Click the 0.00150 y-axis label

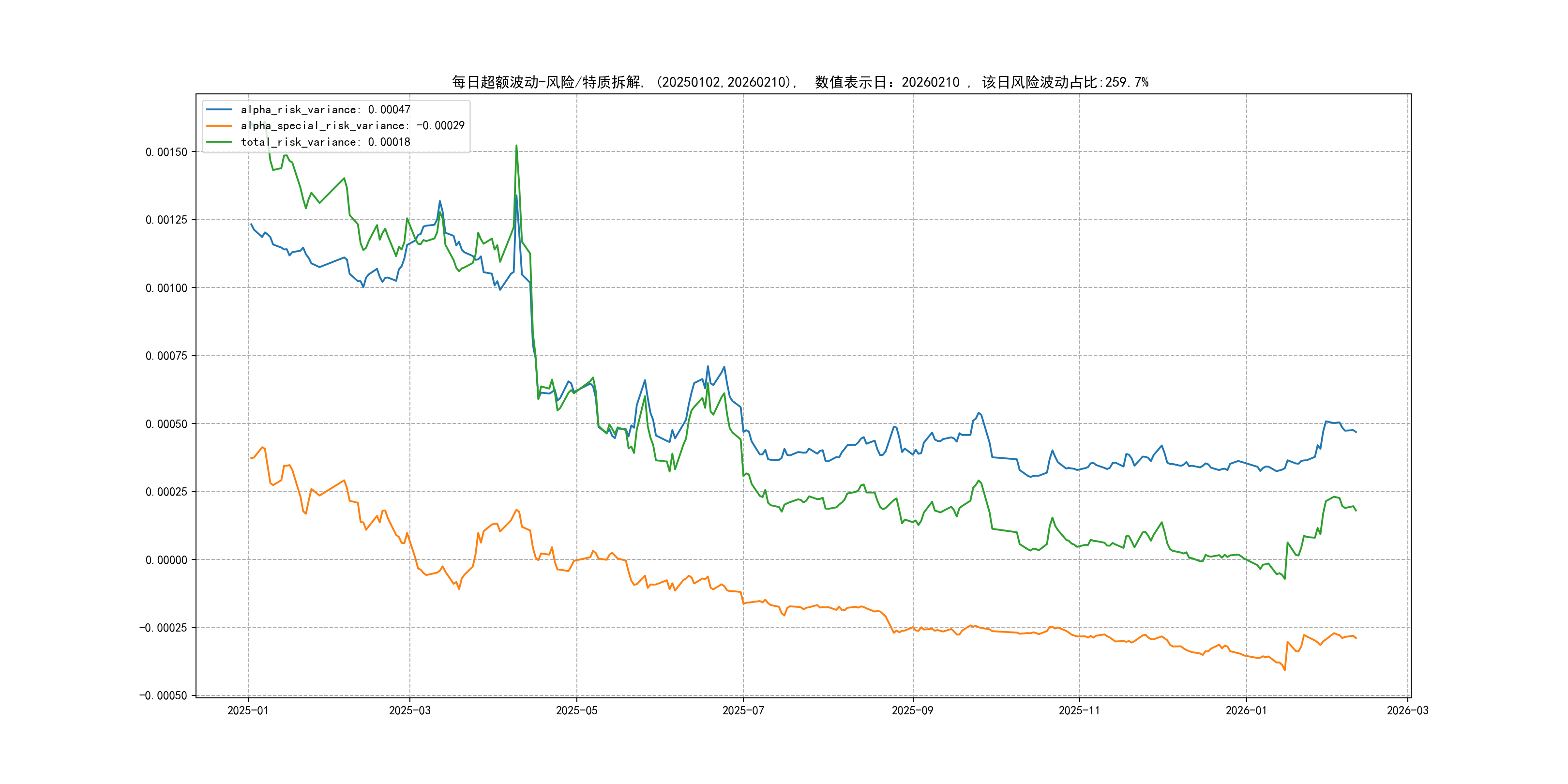click(166, 152)
